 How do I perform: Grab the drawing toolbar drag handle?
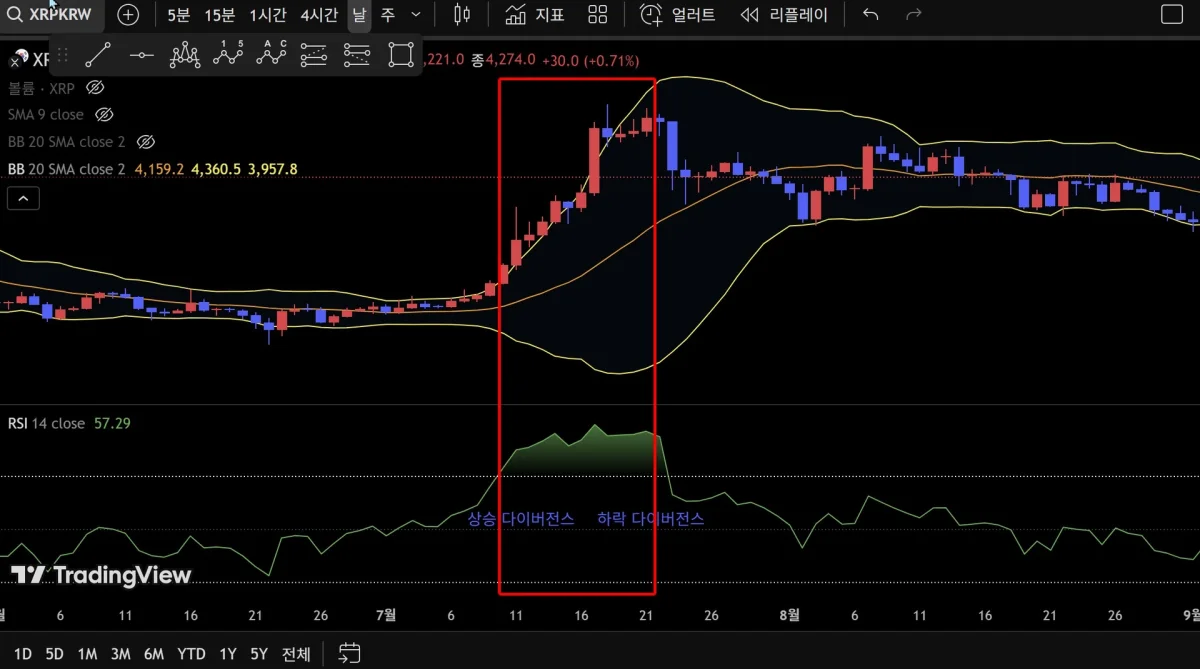(x=63, y=56)
